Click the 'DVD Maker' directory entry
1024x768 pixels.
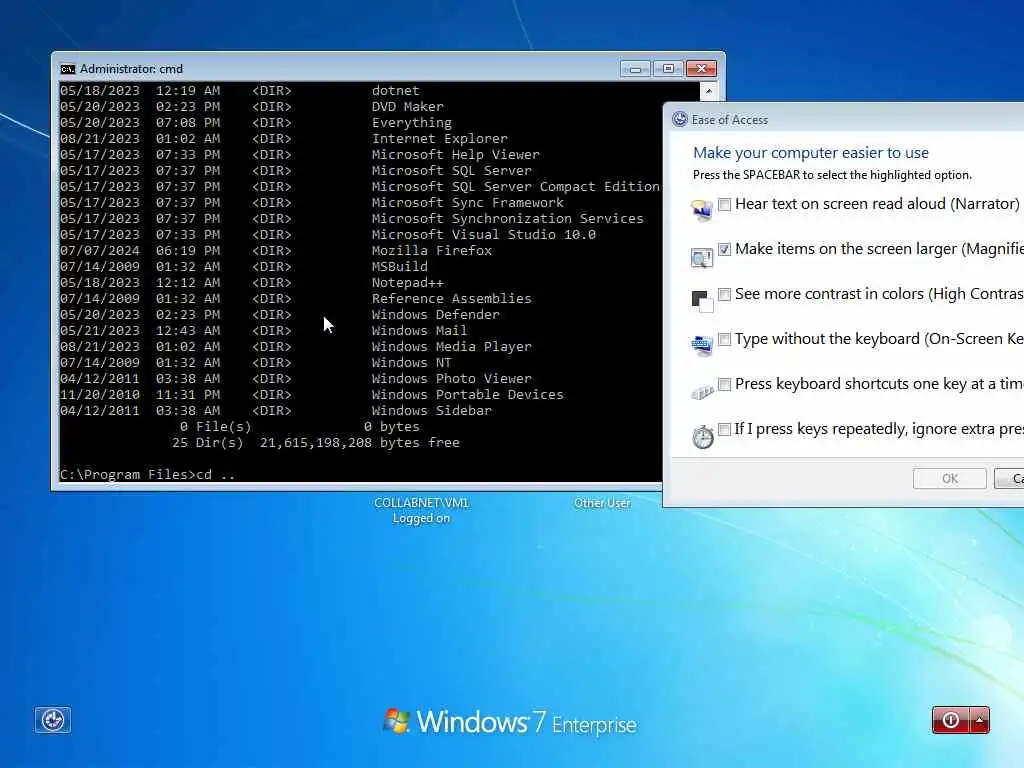click(408, 106)
